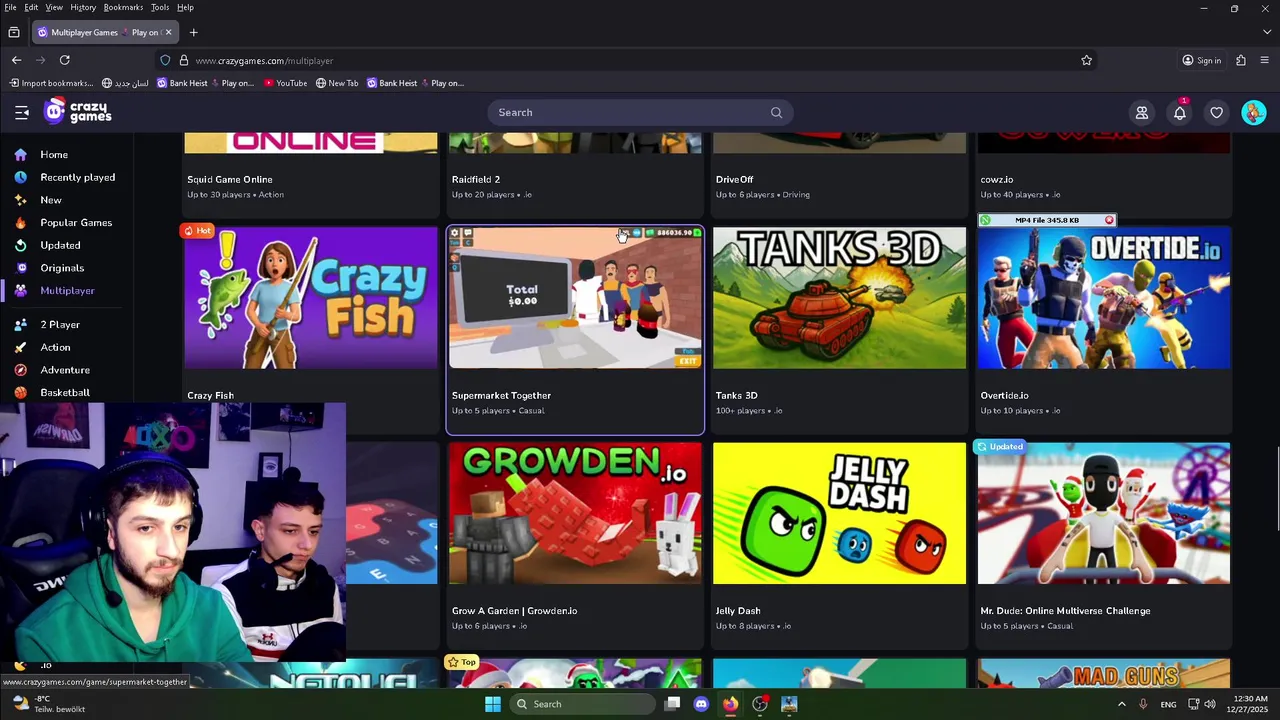
Task: Open the volume control in system tray
Action: click(x=1210, y=704)
